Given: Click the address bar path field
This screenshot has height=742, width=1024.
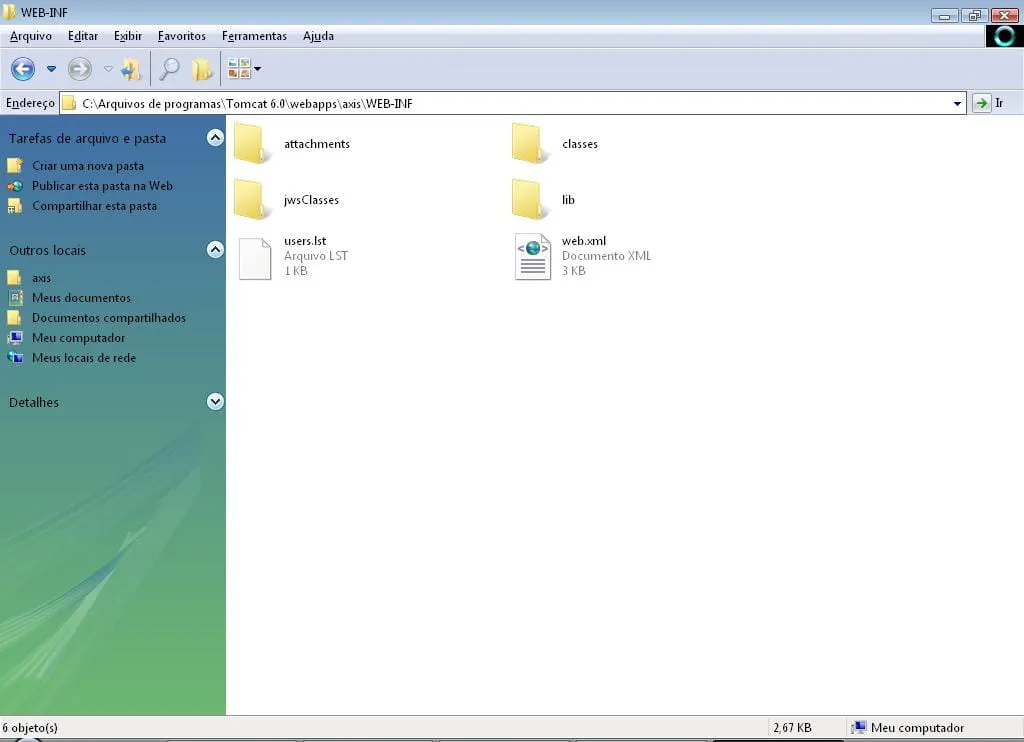Looking at the screenshot, I should click(x=513, y=103).
